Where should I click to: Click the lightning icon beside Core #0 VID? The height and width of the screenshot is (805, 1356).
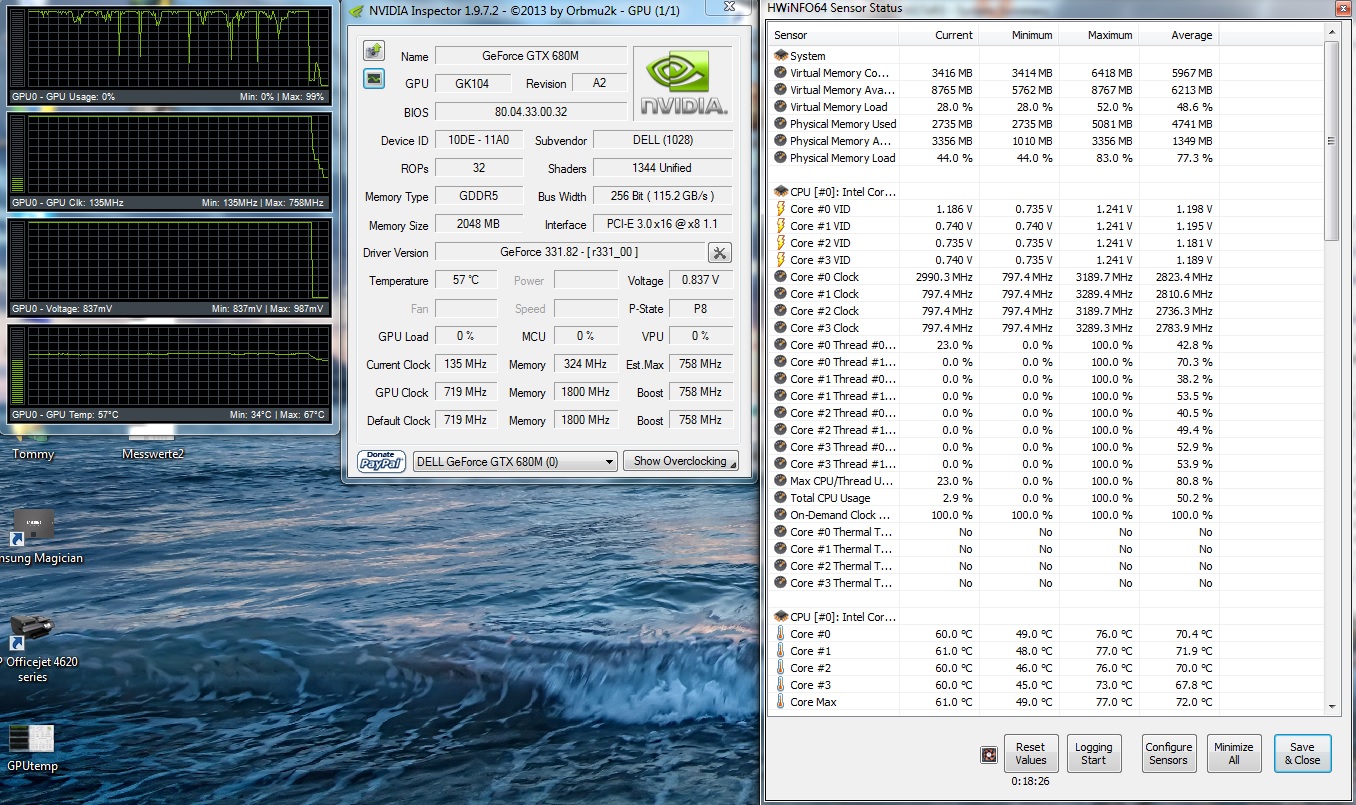(x=781, y=209)
